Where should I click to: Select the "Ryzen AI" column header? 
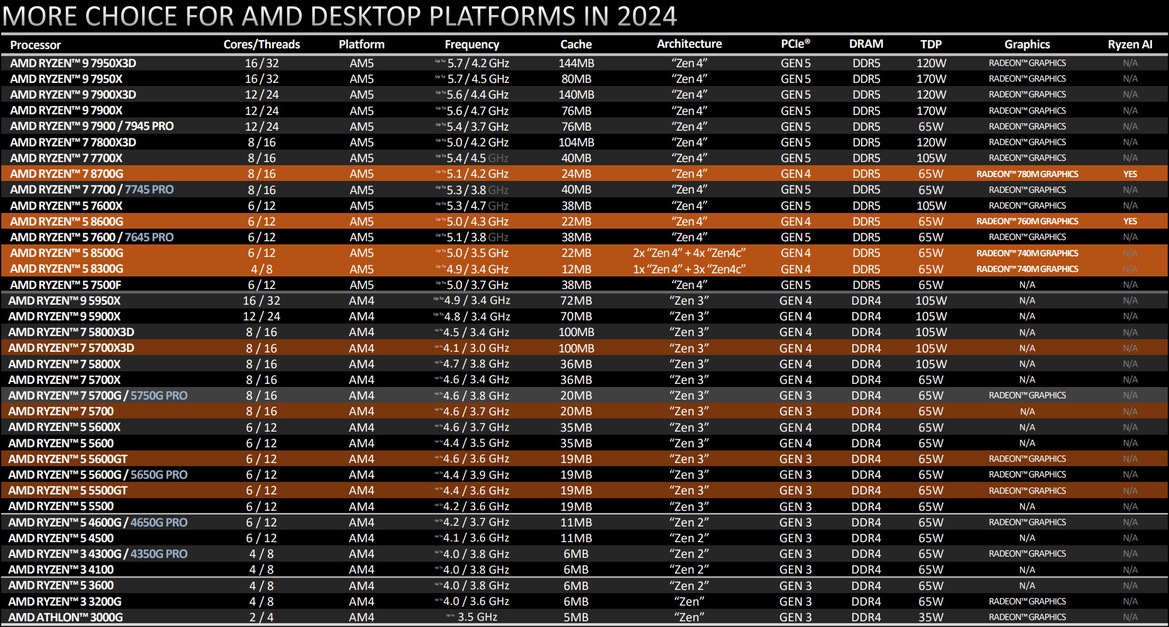click(x=1130, y=45)
